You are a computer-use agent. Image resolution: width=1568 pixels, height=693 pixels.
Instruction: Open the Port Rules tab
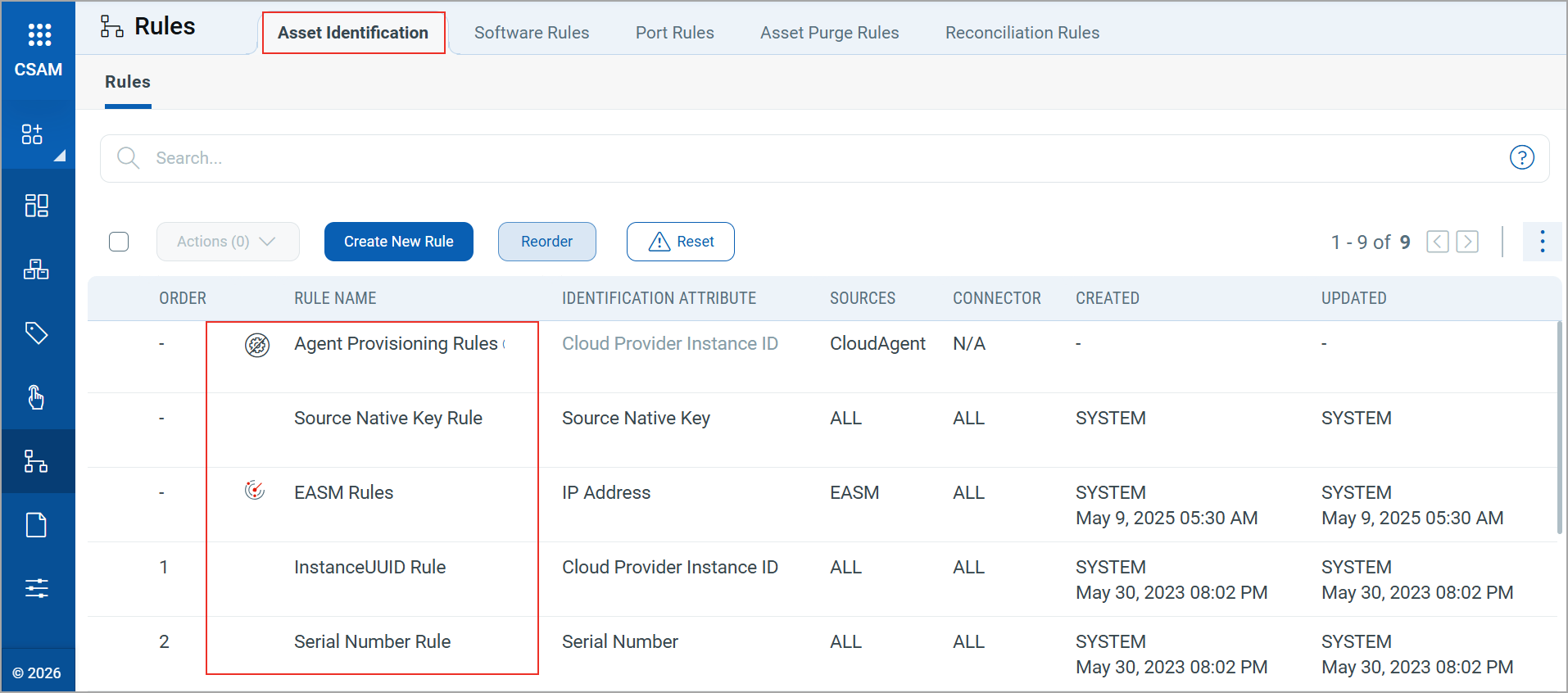click(675, 33)
